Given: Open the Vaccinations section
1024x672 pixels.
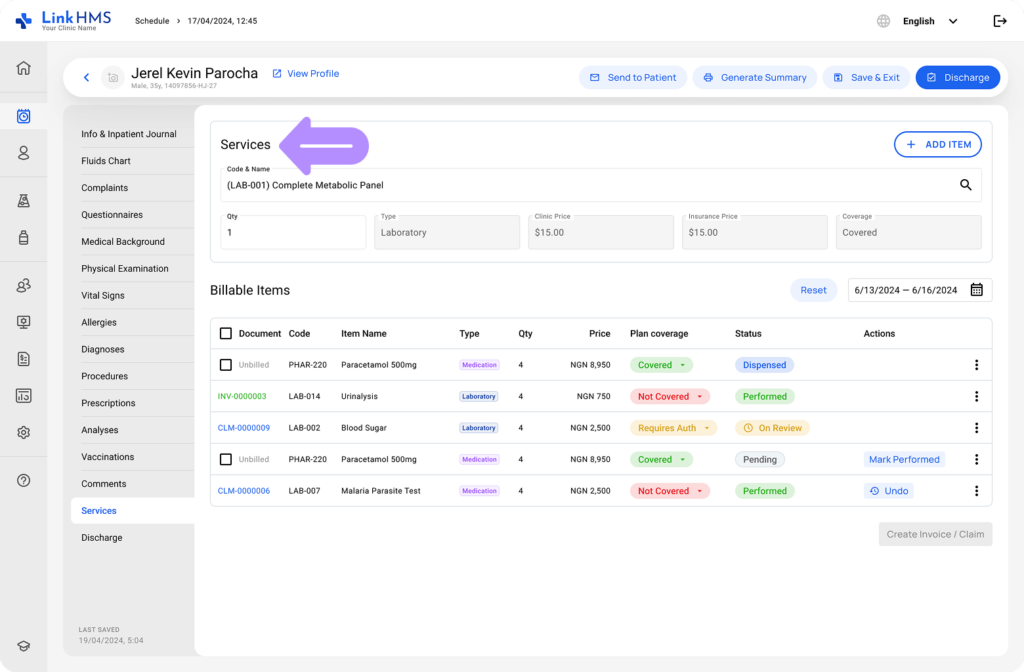Looking at the screenshot, I should point(107,457).
